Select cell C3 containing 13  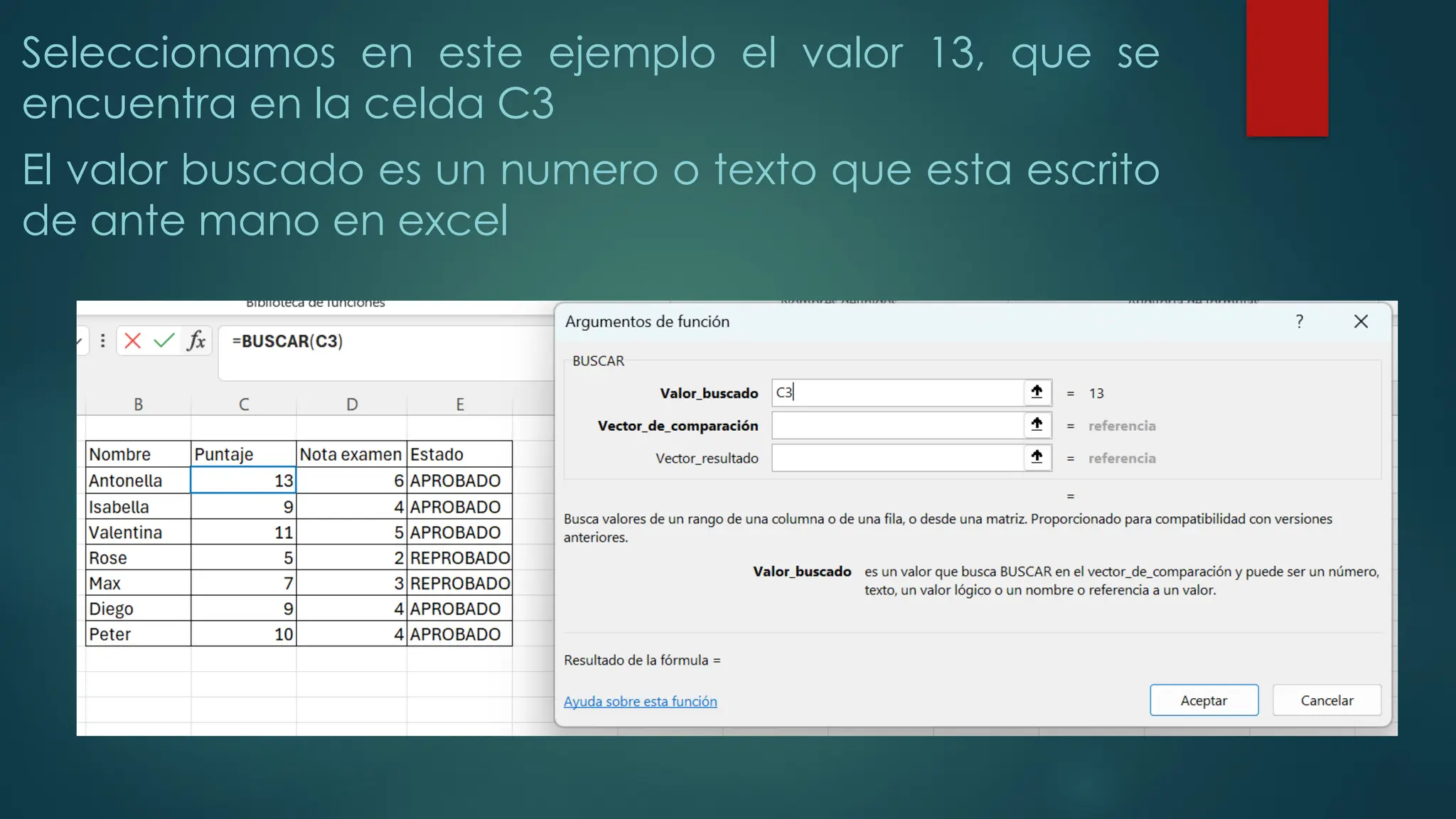[244, 481]
